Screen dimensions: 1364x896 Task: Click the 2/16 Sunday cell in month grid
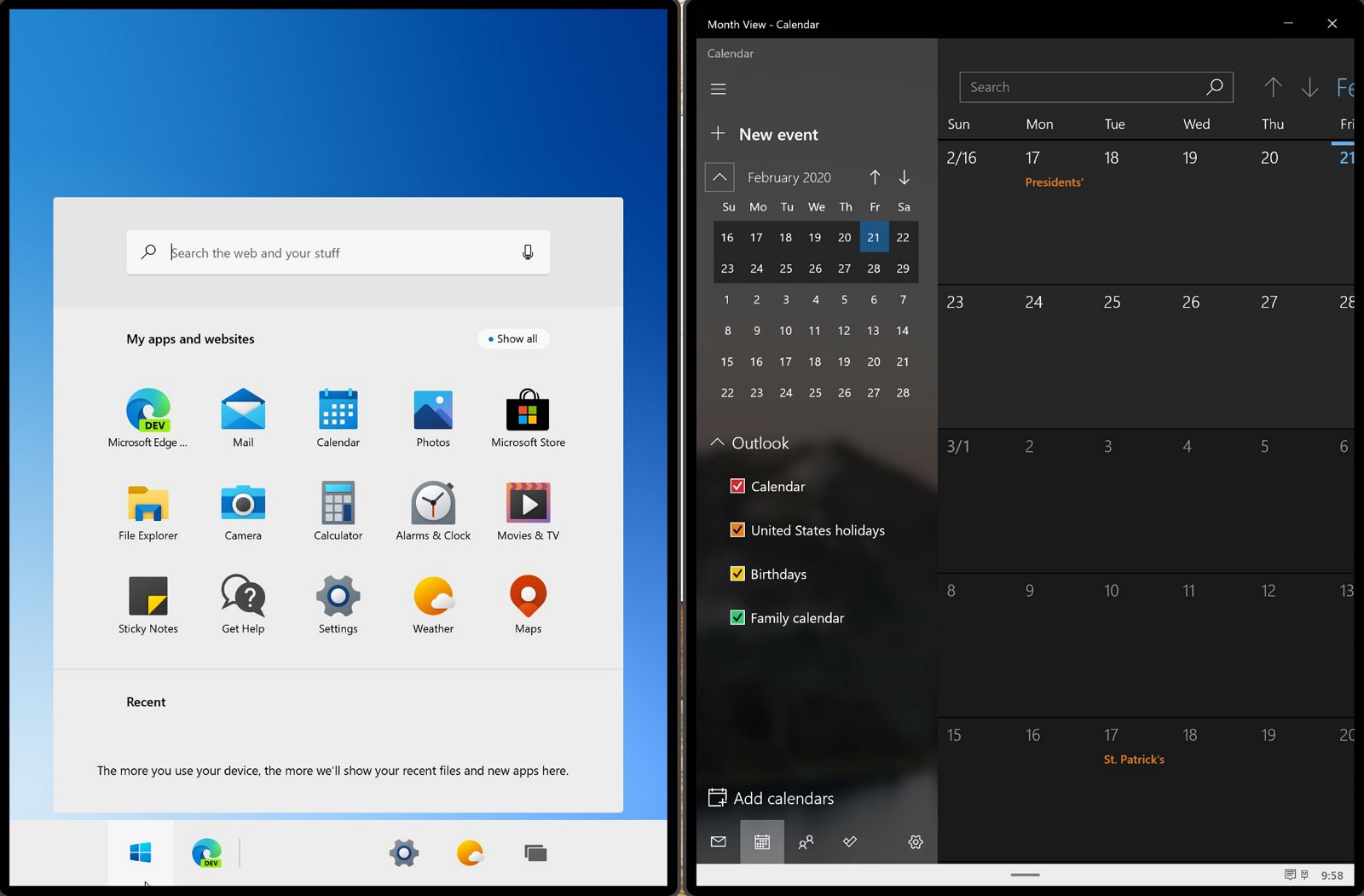click(977, 212)
